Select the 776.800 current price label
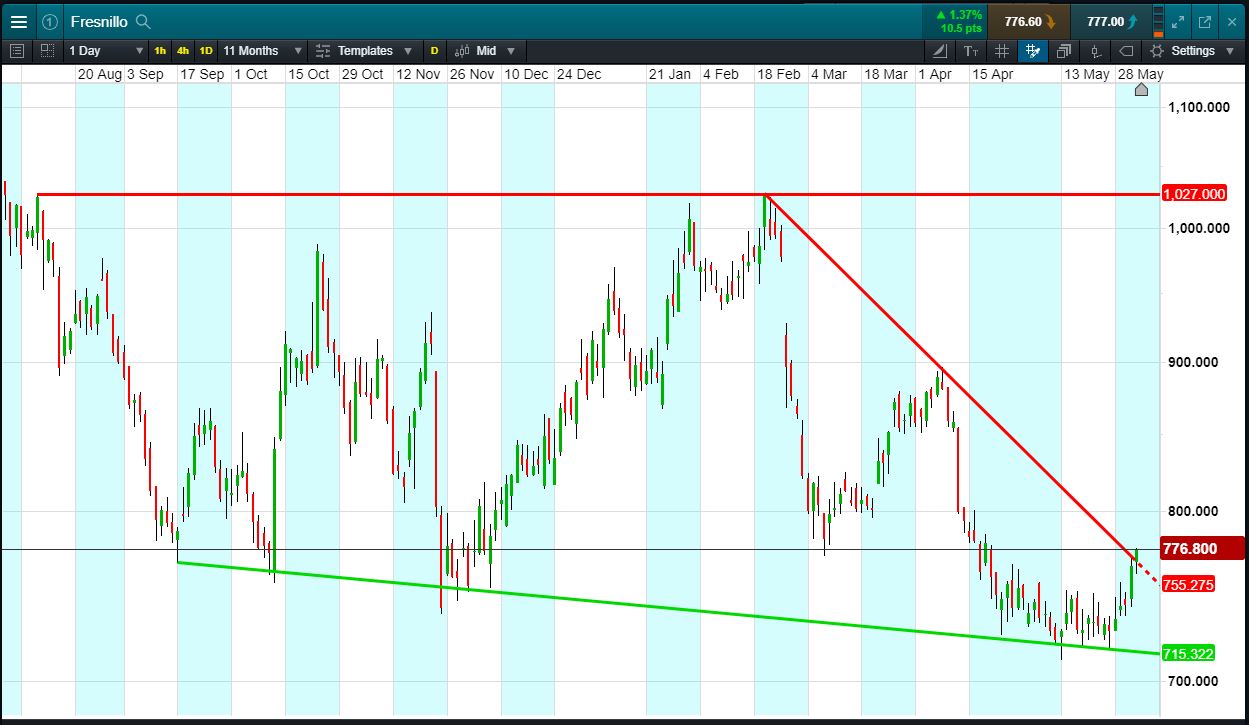 click(1201, 549)
